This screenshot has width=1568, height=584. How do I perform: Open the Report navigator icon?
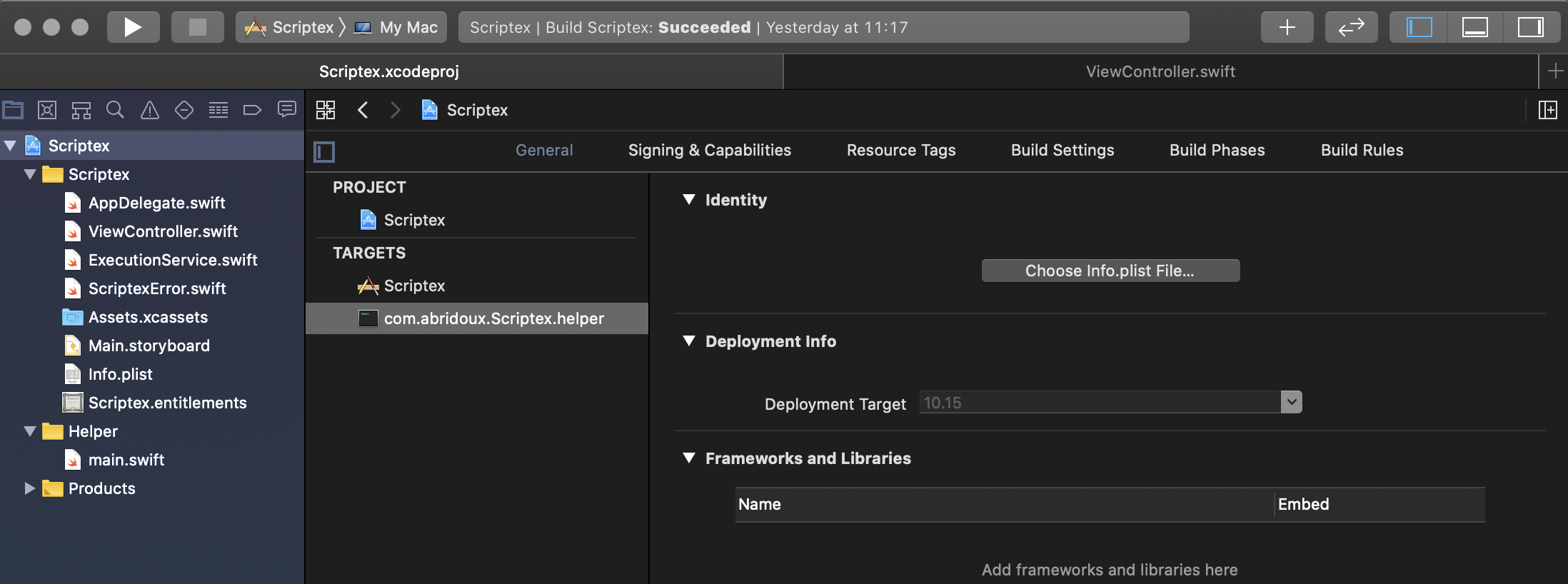point(287,110)
